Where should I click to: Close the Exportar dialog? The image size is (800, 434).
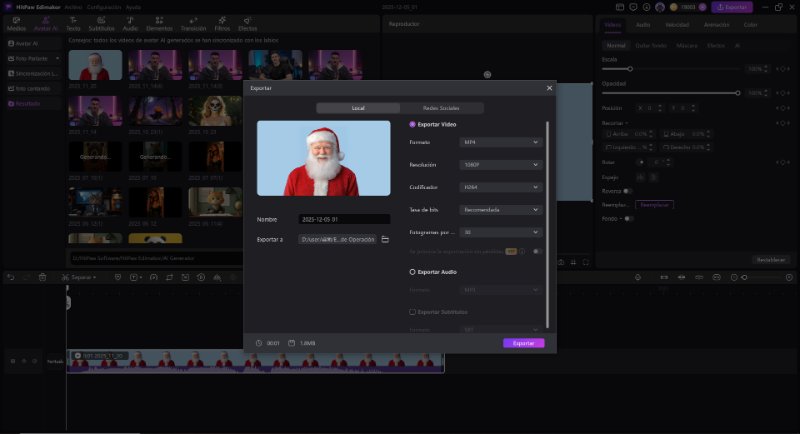click(x=549, y=88)
